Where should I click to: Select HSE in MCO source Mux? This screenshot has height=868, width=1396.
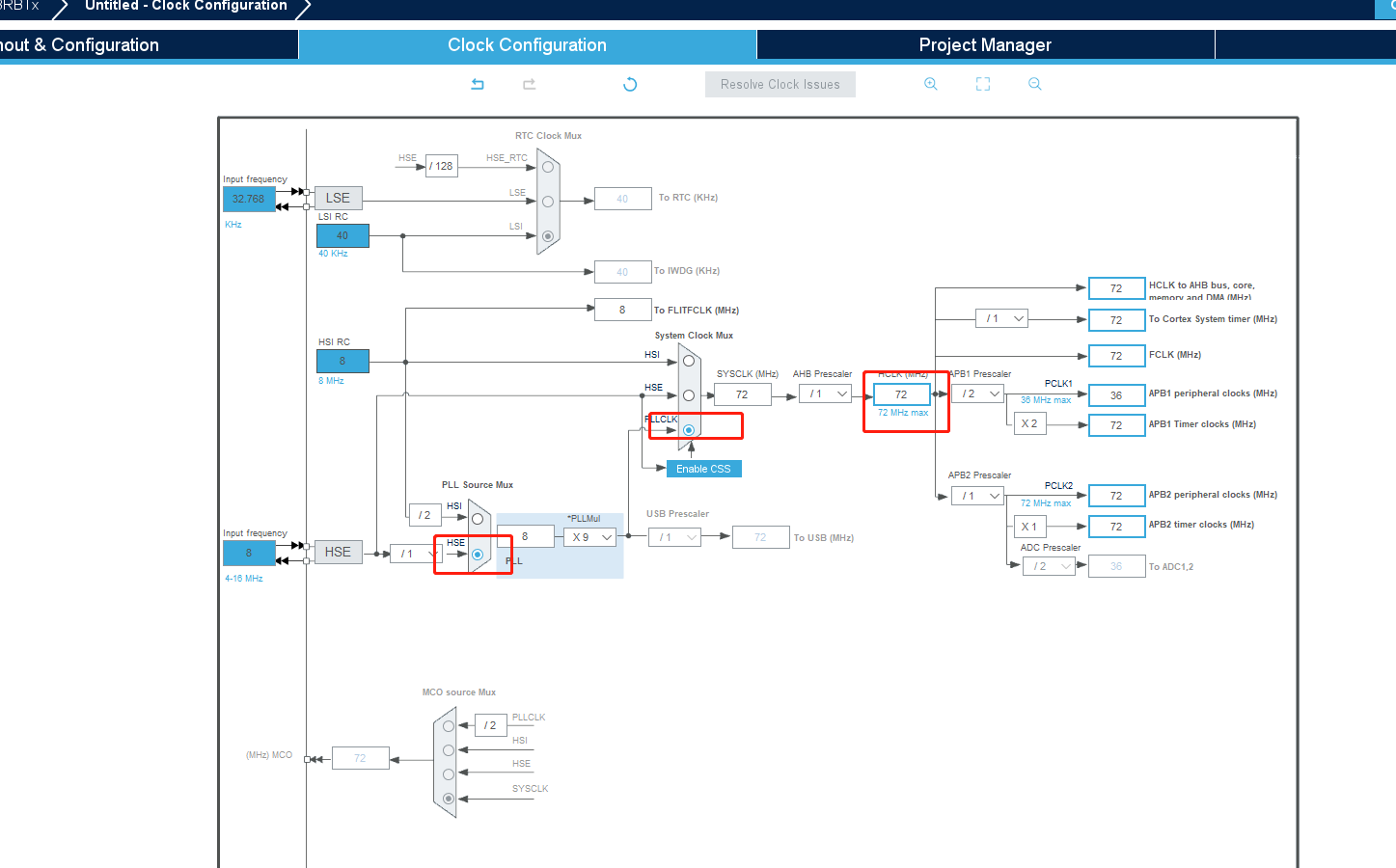[x=449, y=774]
